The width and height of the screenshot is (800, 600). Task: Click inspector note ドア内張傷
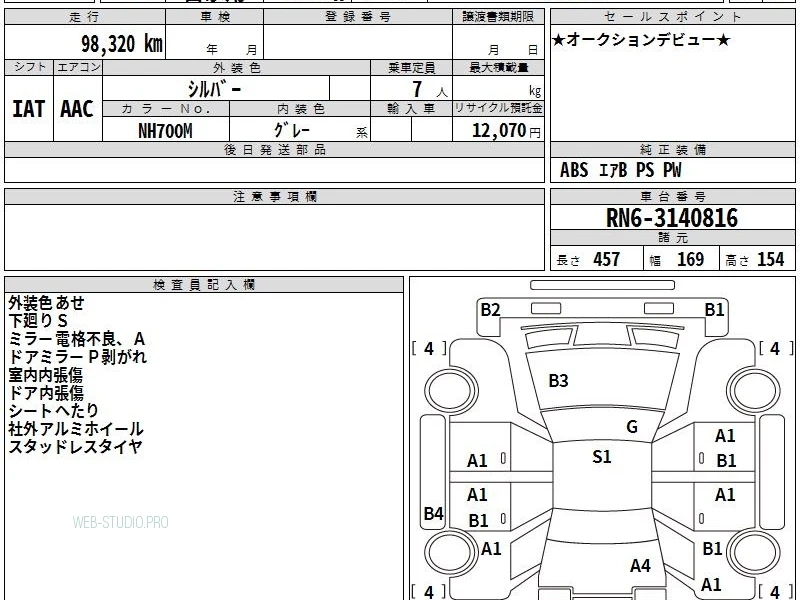(46, 393)
